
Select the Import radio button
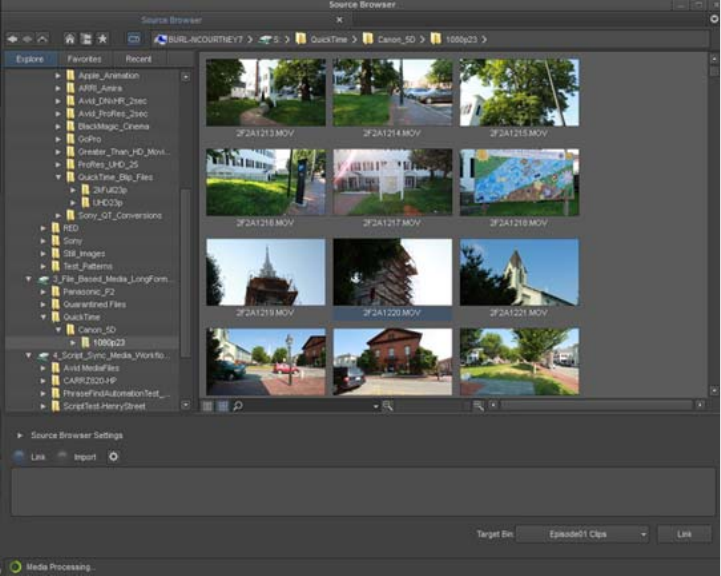62,456
